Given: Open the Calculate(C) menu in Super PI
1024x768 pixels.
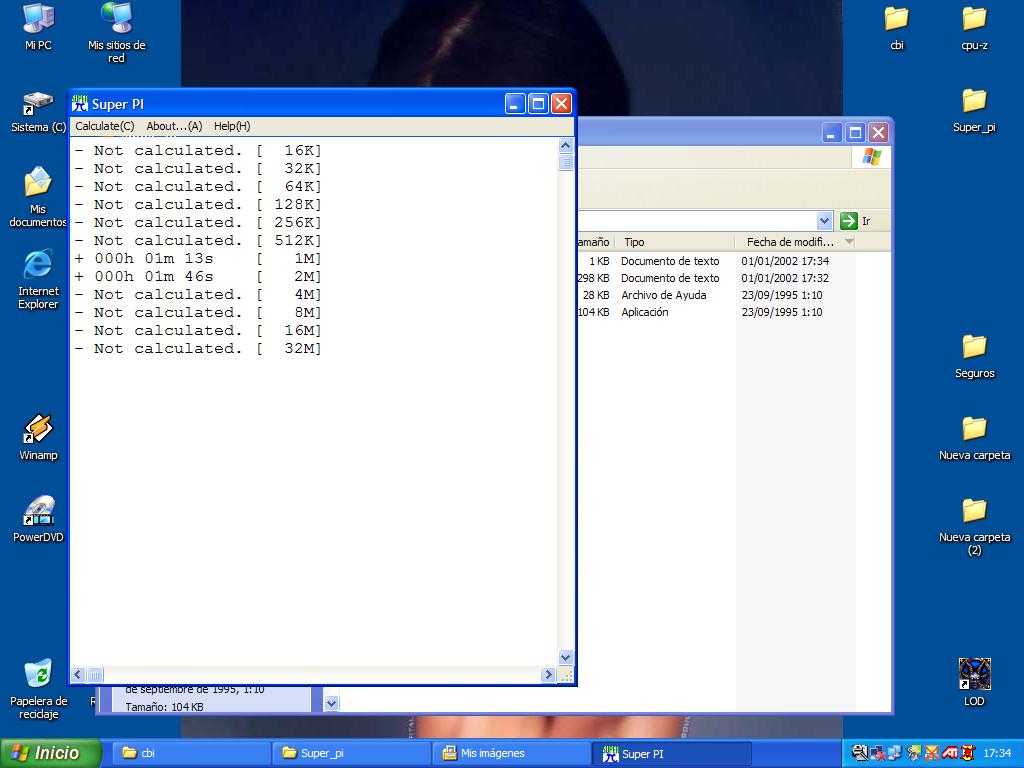Looking at the screenshot, I should click(x=104, y=126).
